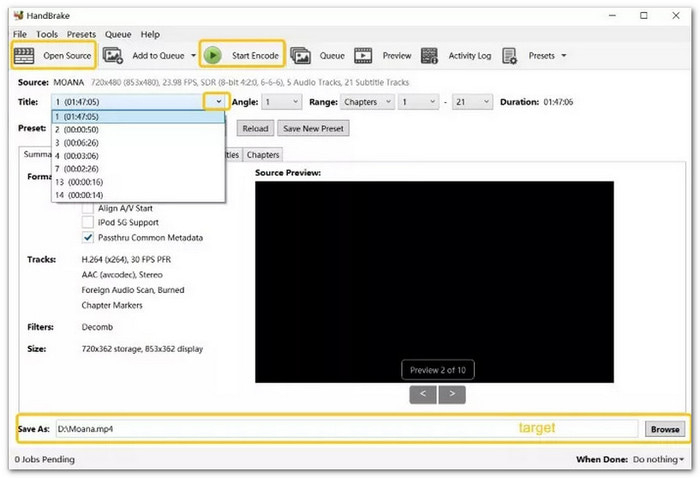Click the Duration value 01:47:06
Screen dimensions: 700x478
(558, 102)
